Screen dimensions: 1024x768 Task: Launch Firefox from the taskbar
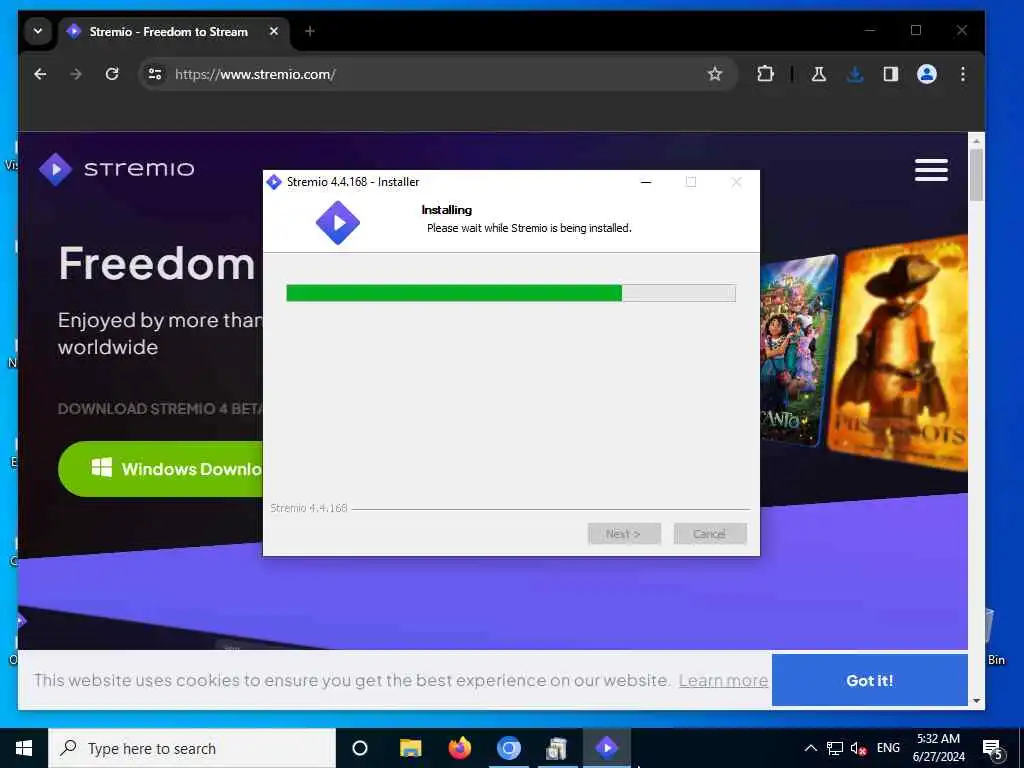point(460,748)
